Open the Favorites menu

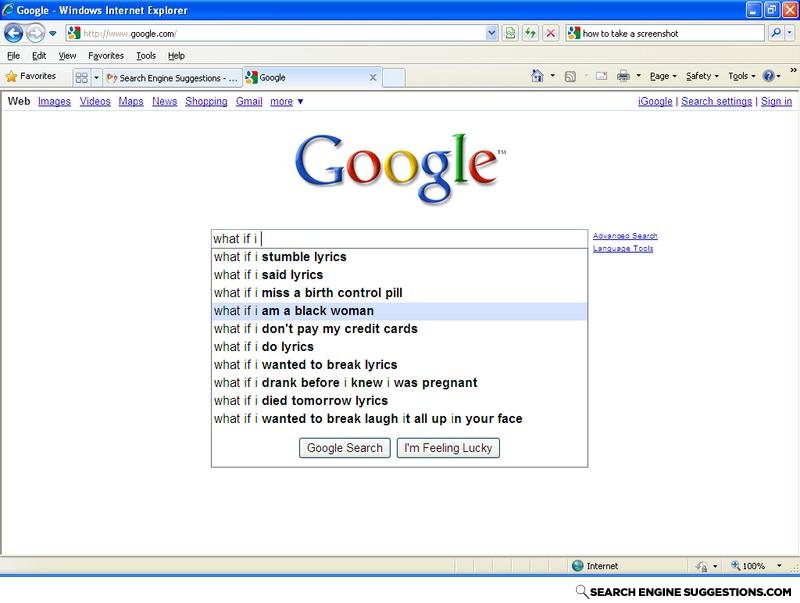[106, 56]
